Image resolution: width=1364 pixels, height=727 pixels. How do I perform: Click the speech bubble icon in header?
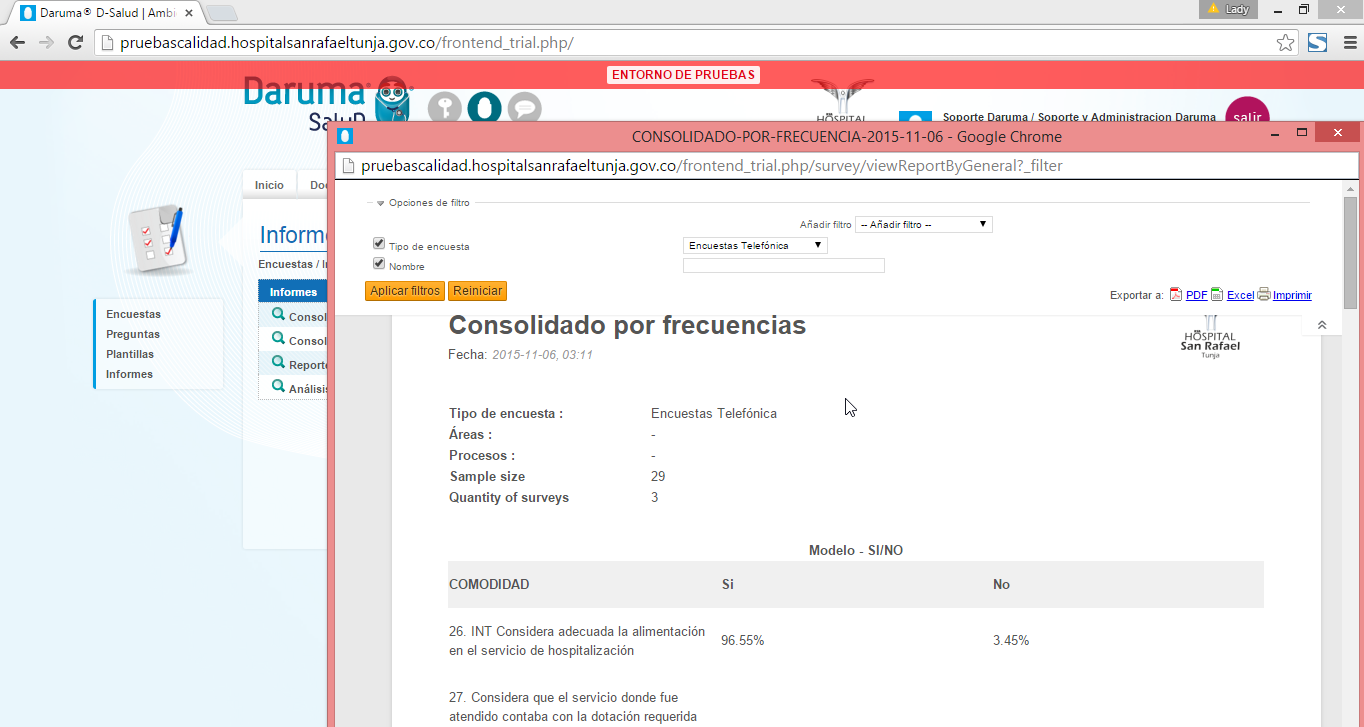click(x=524, y=107)
